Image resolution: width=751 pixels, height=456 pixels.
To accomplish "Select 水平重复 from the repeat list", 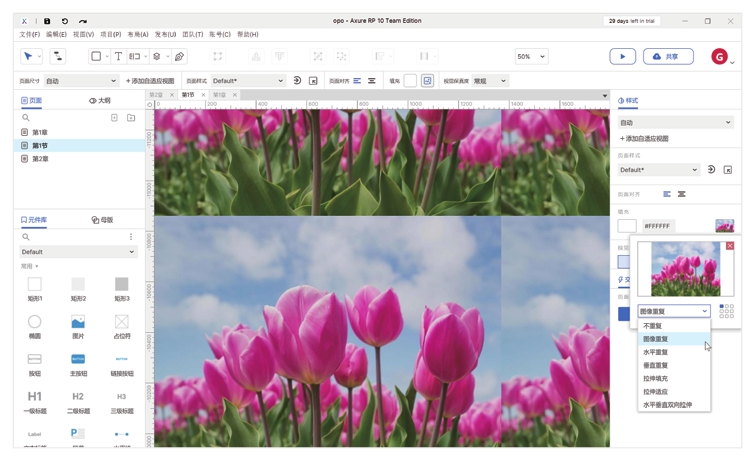I will click(656, 352).
